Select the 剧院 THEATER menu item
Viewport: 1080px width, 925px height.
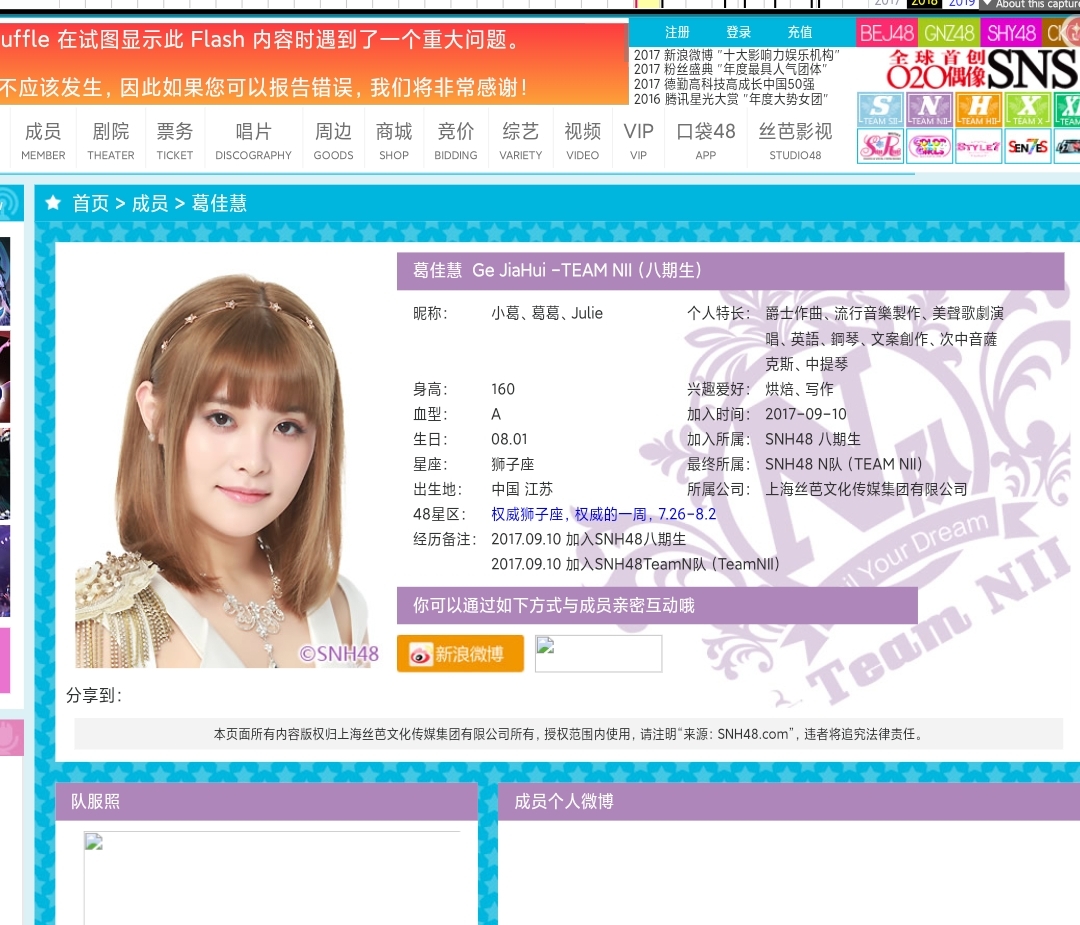[x=110, y=140]
